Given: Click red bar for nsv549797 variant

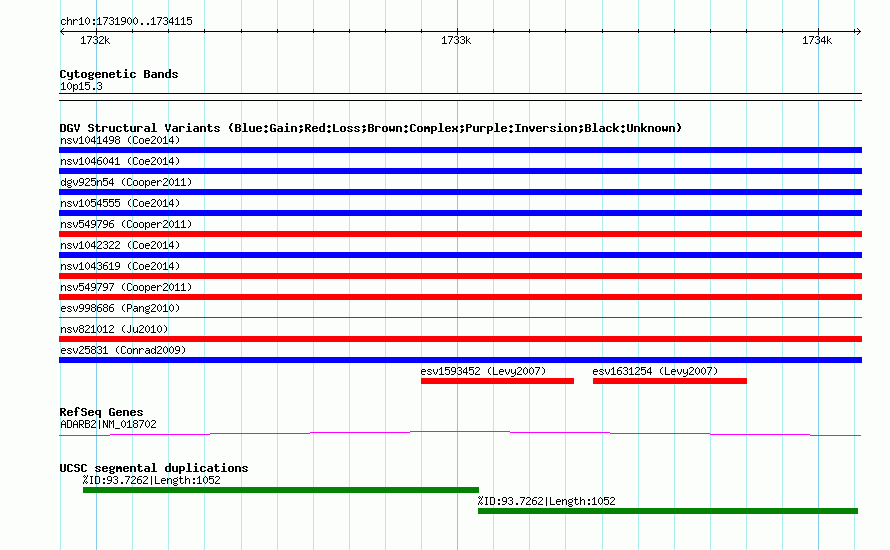Looking at the screenshot, I should pos(460,297).
